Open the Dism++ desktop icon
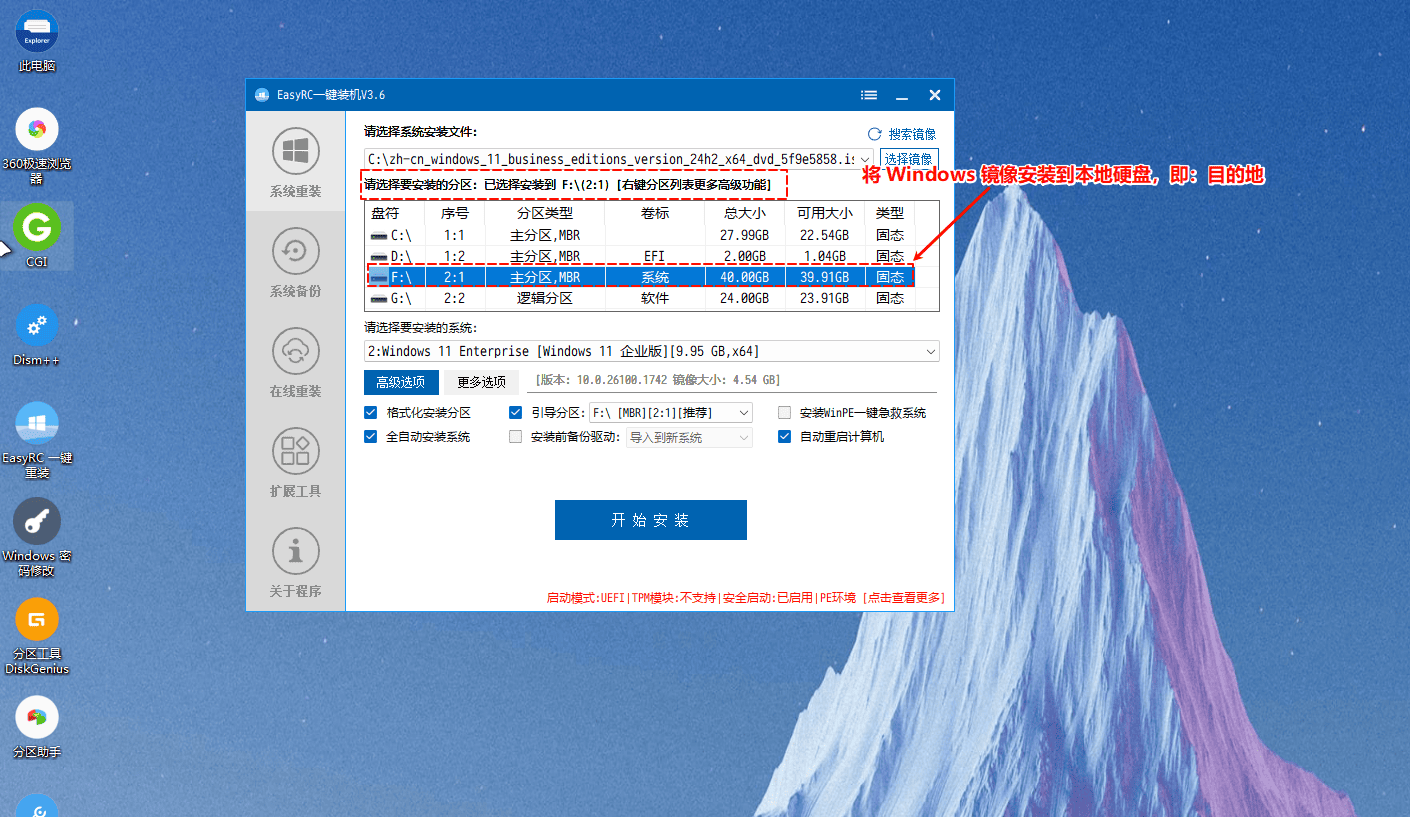Viewport: 1410px width, 817px height. tap(37, 326)
